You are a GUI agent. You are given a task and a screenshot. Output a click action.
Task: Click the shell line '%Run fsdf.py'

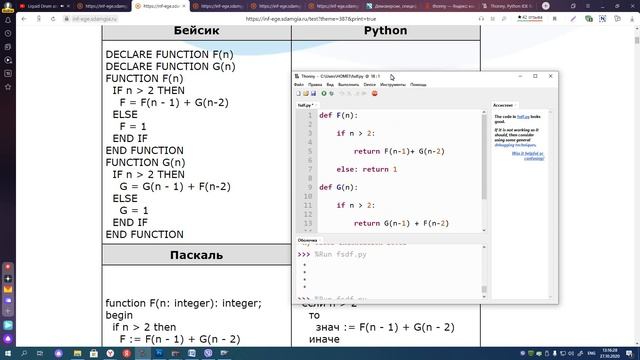click(x=340, y=254)
